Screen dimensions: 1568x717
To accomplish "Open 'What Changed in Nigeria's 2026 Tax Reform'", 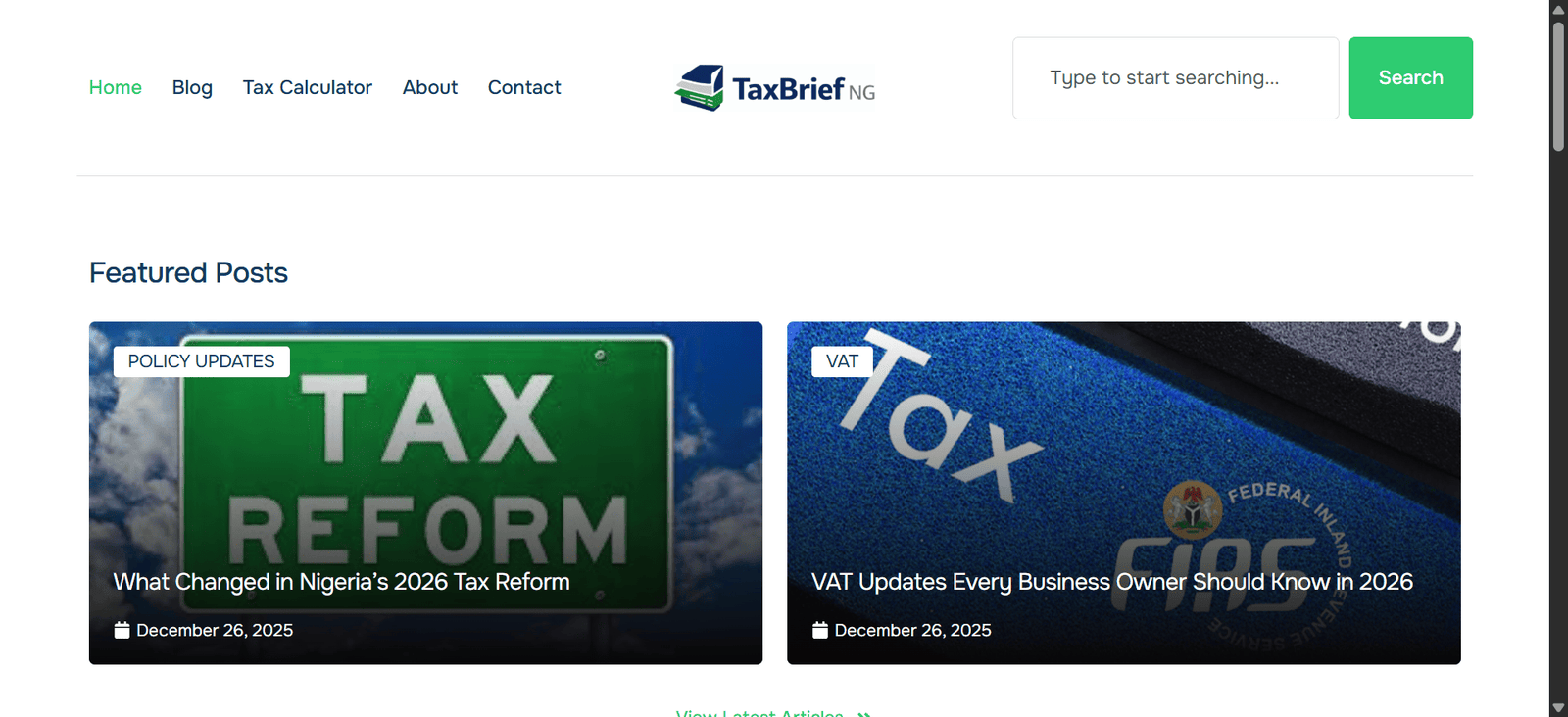I will point(341,582).
